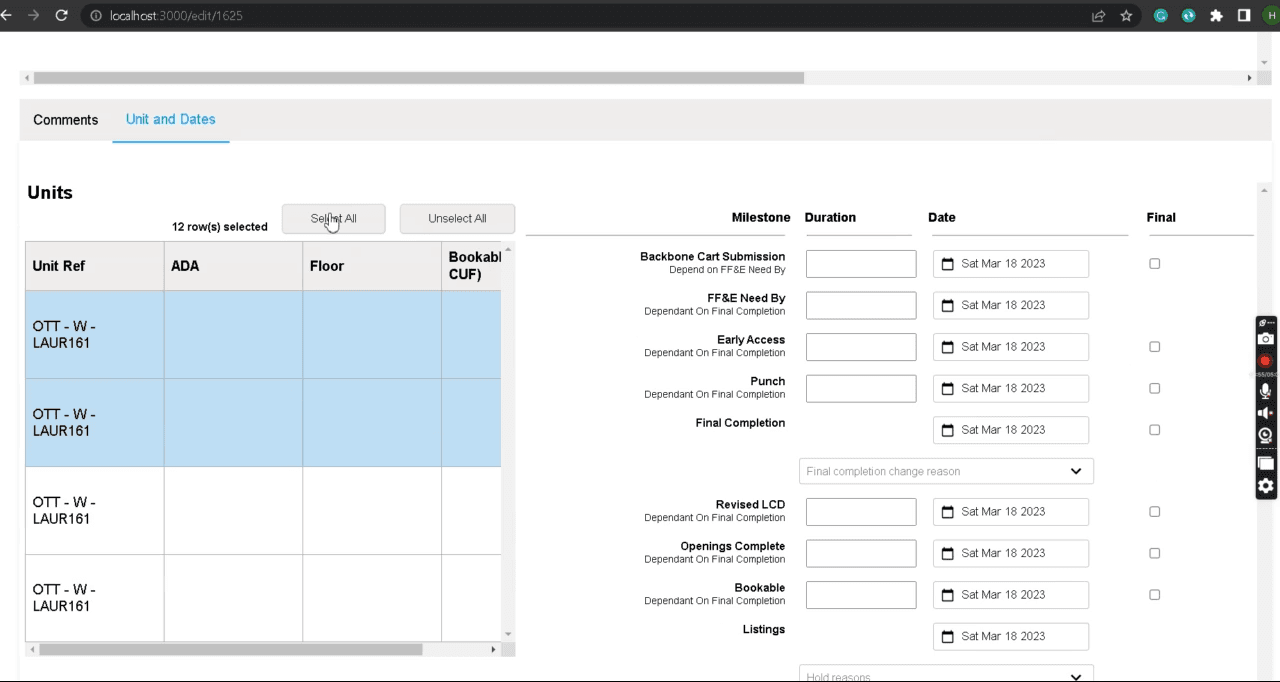Viewport: 1280px width, 682px height.
Task: Open calendar icon for Listings date
Action: coord(948,636)
